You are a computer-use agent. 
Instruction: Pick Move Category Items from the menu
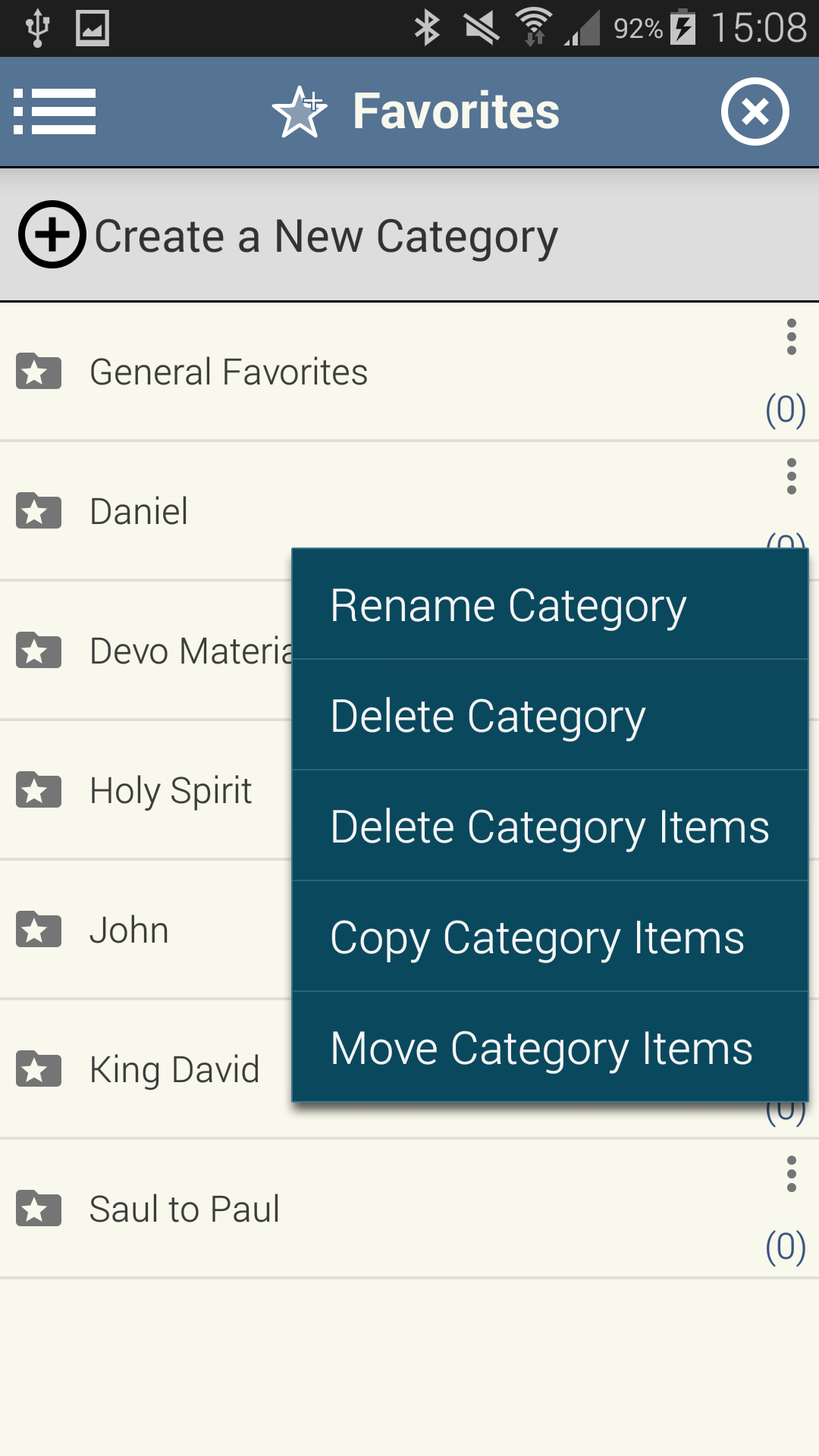[x=541, y=1049]
